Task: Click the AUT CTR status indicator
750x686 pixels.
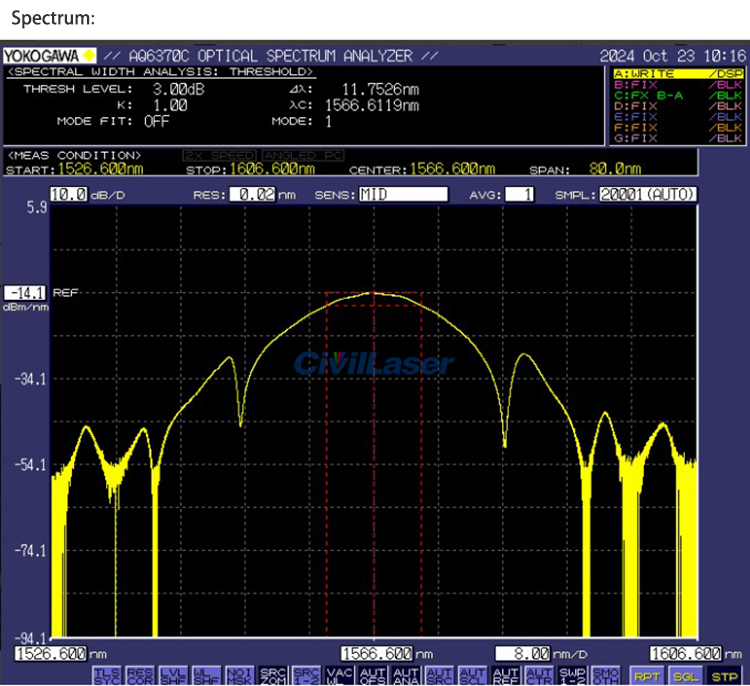Action: coord(539,675)
